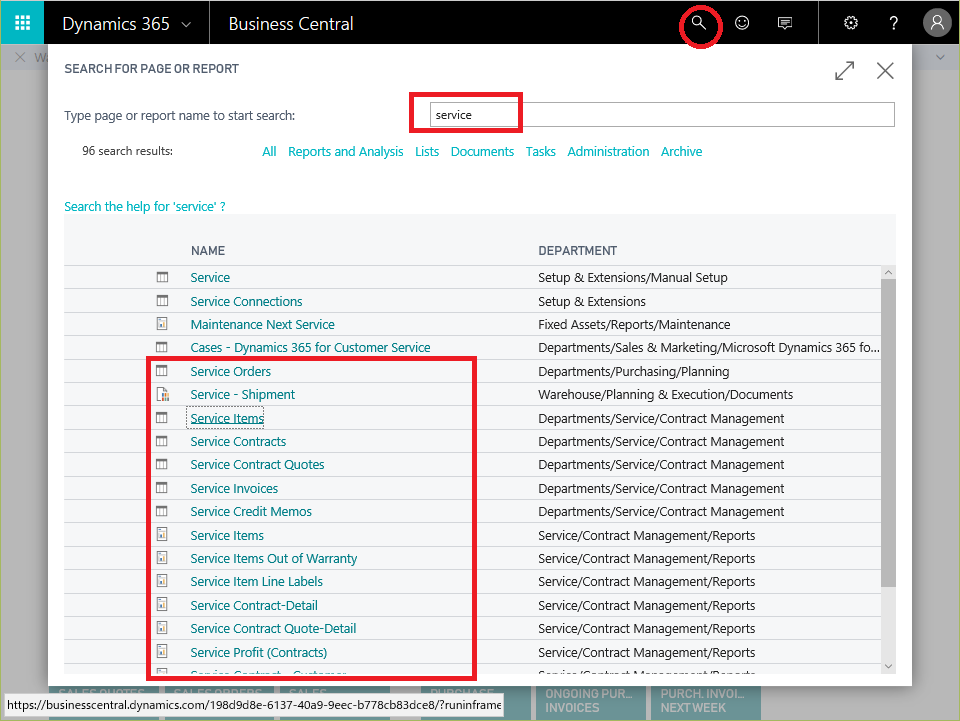
Task: Open the settings gear icon
Action: (851, 23)
